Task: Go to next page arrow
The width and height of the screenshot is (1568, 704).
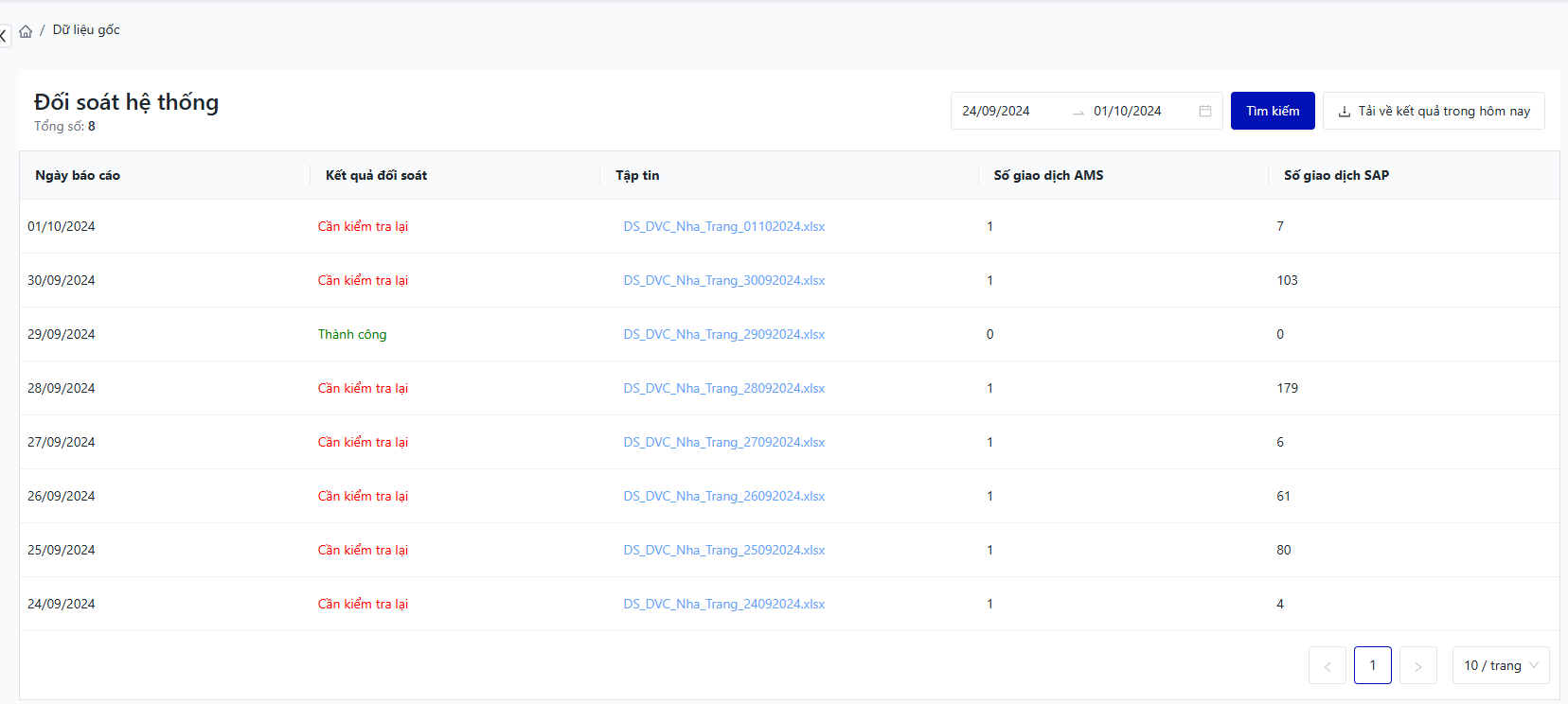Action: point(1417,665)
